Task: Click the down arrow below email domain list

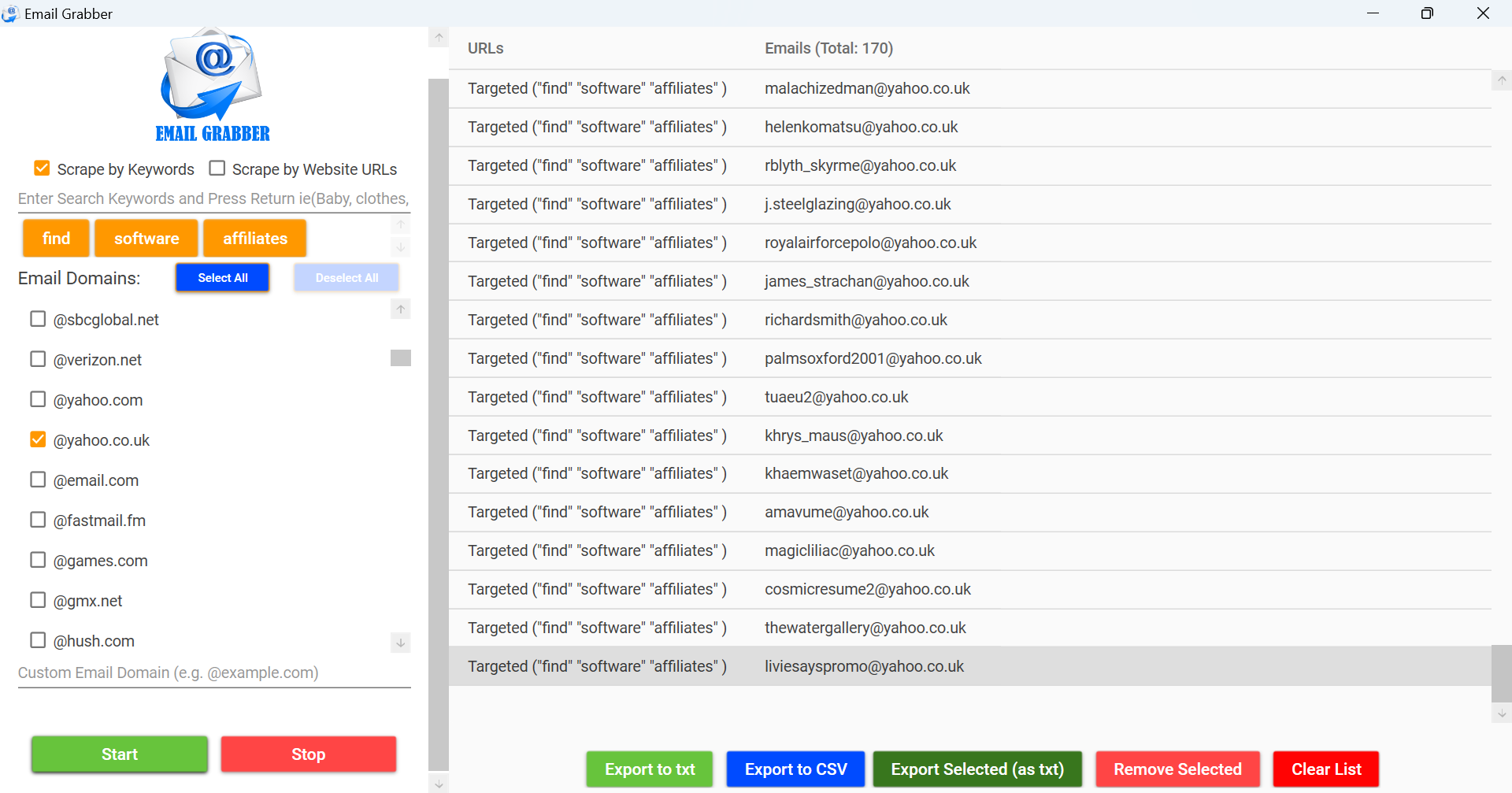Action: tap(401, 643)
